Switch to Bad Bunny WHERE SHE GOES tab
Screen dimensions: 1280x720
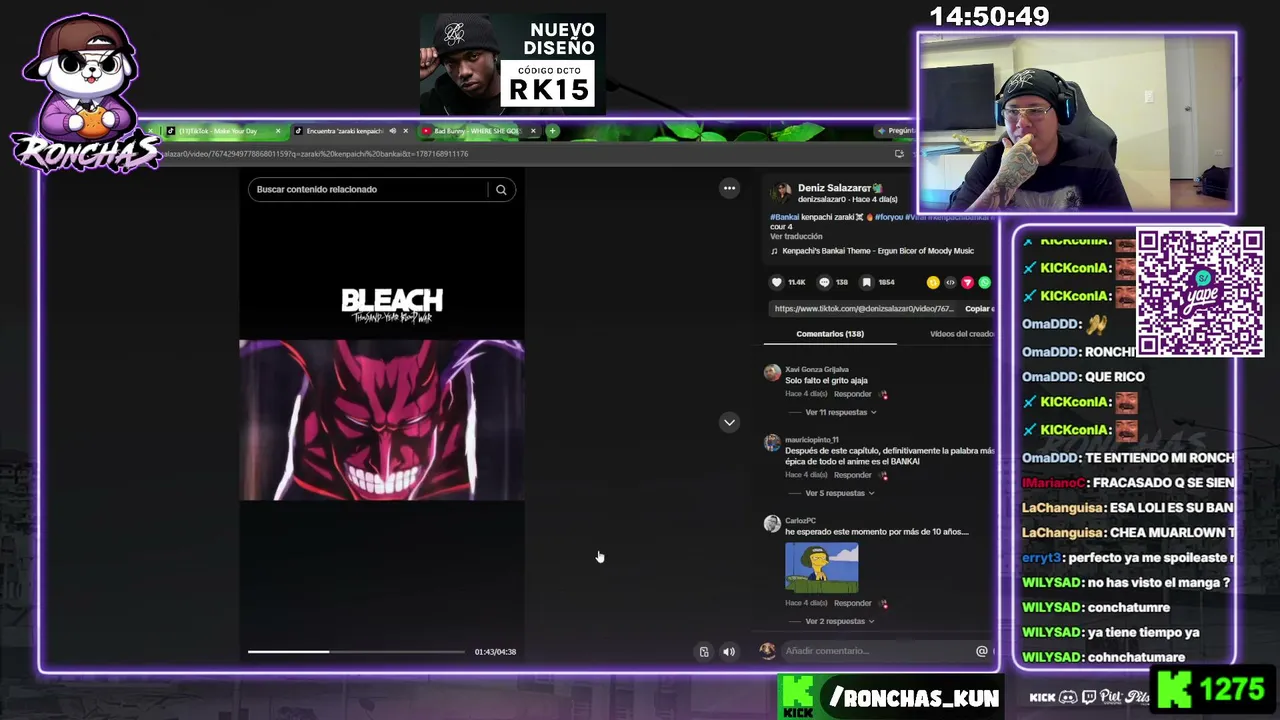(477, 131)
